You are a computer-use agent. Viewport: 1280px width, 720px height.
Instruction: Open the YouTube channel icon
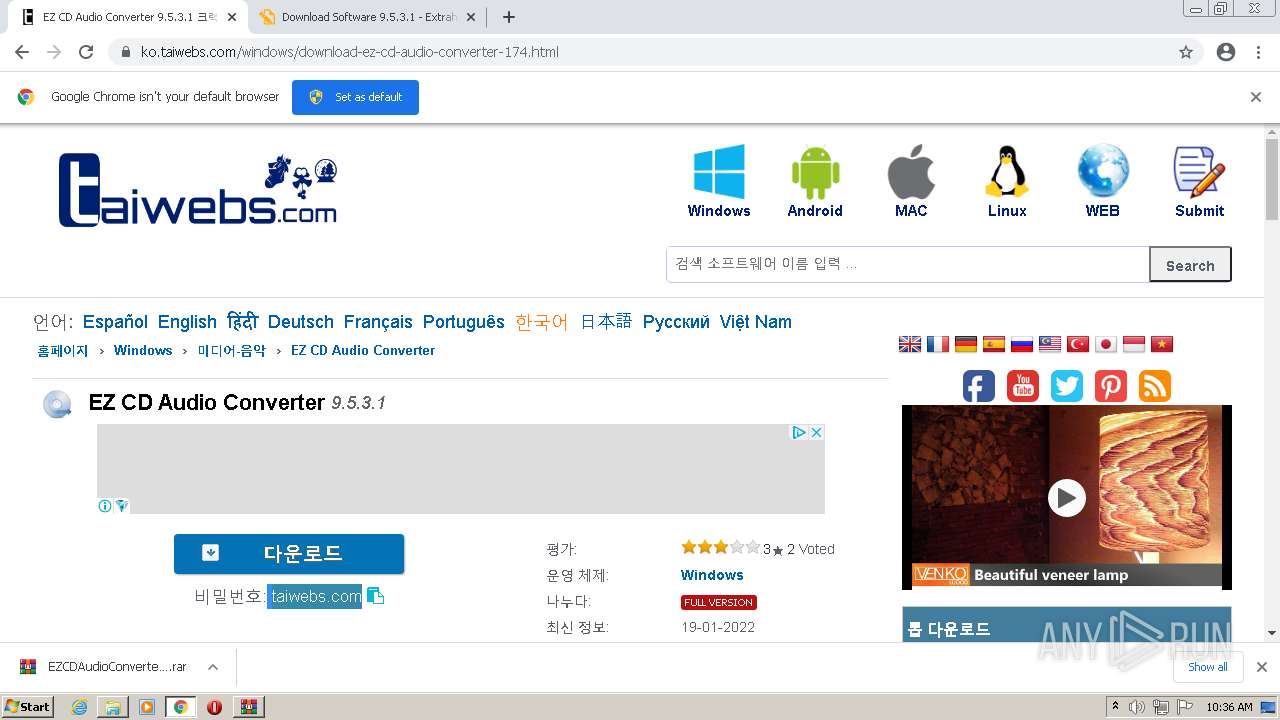pos(1023,386)
